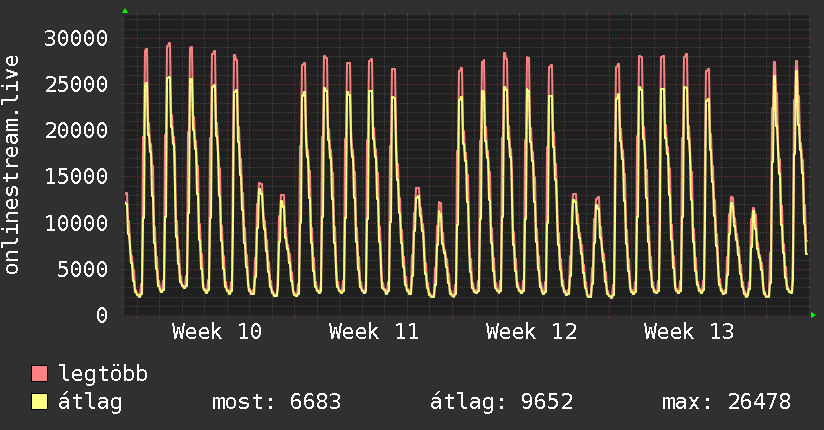Click the 0 y-axis tick label
This screenshot has height=430, width=824.
click(101, 315)
